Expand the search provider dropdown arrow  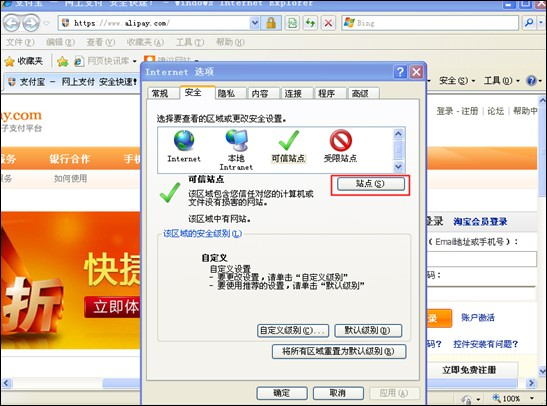pos(541,23)
